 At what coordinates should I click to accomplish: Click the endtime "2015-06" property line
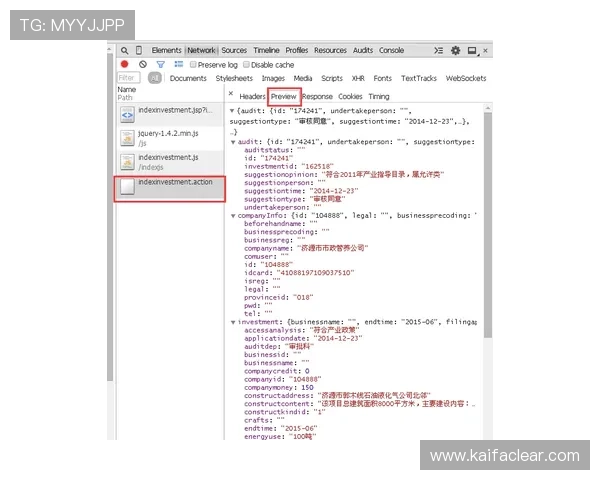point(280,429)
